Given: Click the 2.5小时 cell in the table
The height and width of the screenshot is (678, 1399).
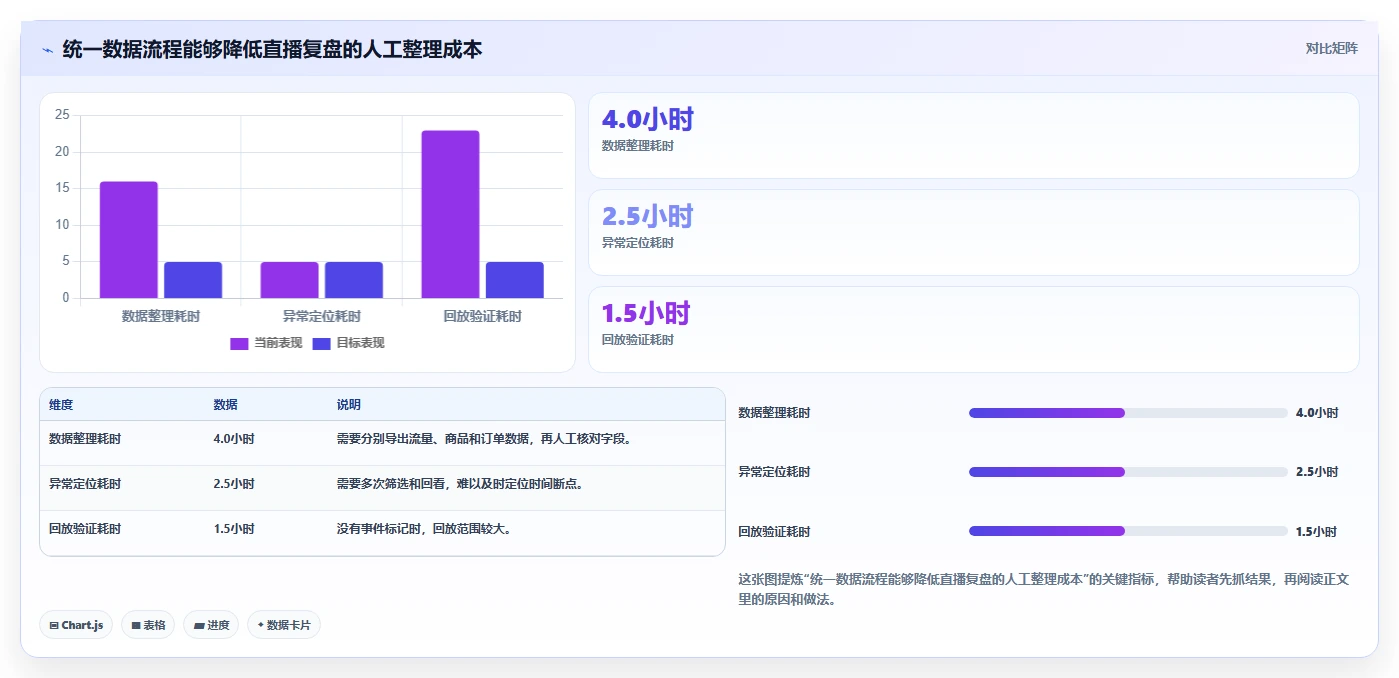Looking at the screenshot, I should tap(234, 483).
